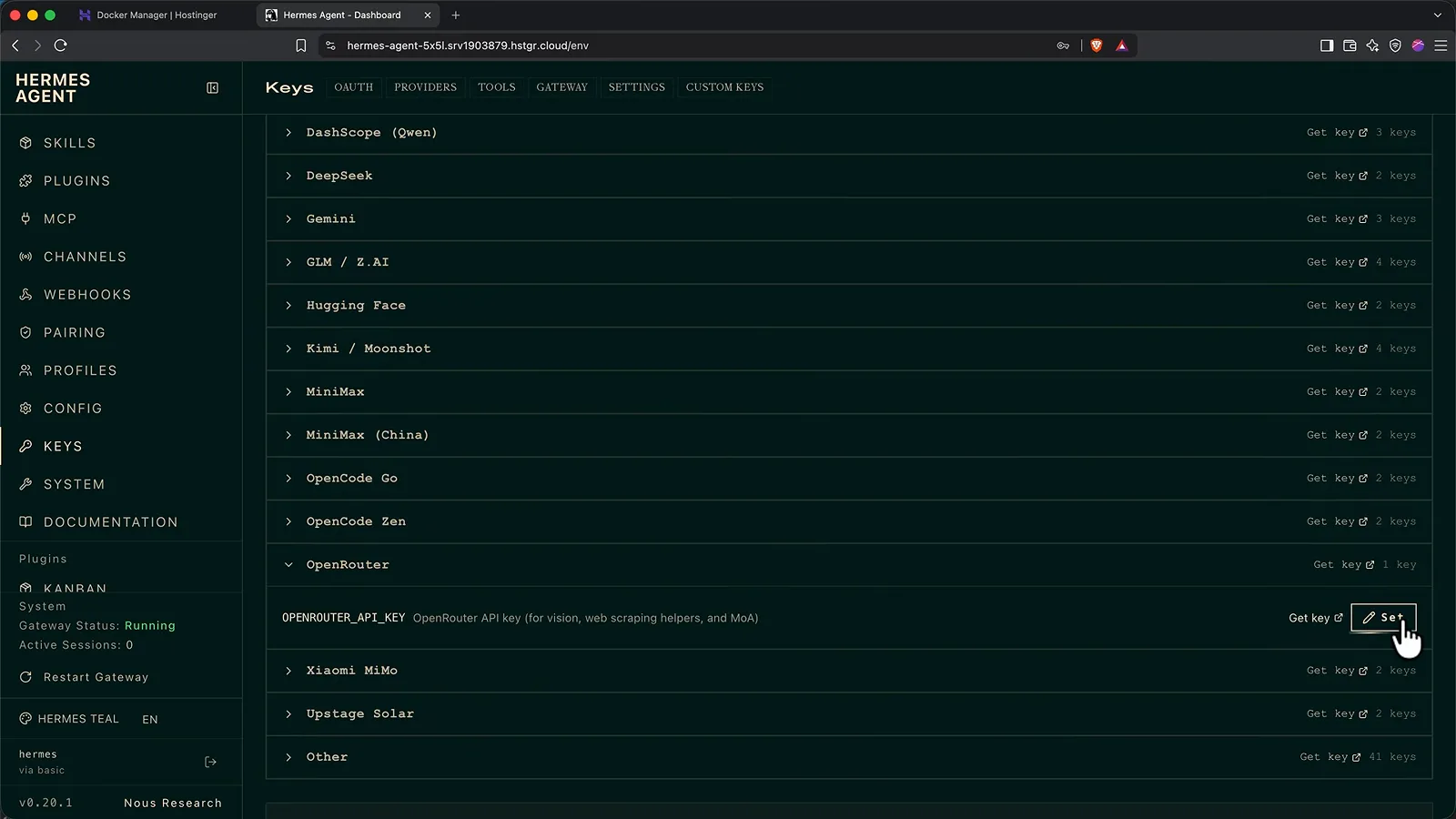
Task: Reload the page with browser refresh icon
Action: tap(61, 45)
